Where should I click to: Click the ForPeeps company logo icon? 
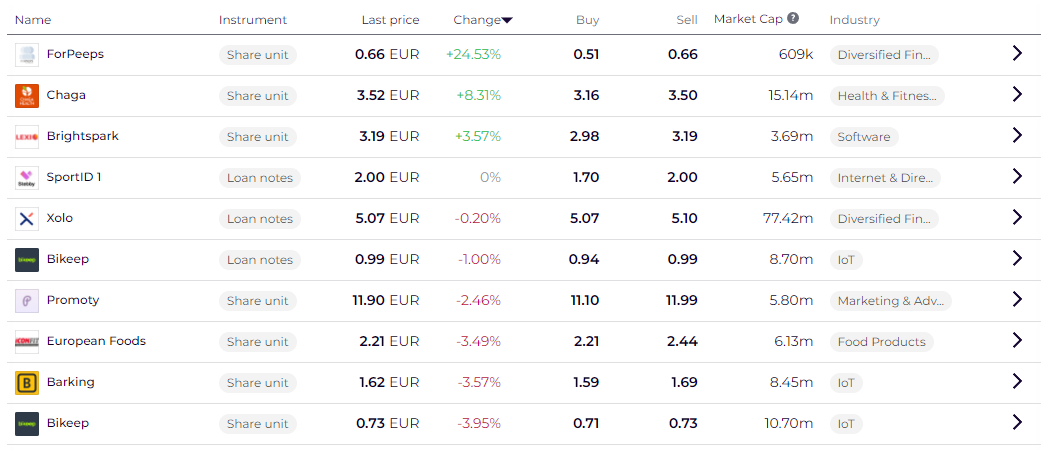coord(27,55)
